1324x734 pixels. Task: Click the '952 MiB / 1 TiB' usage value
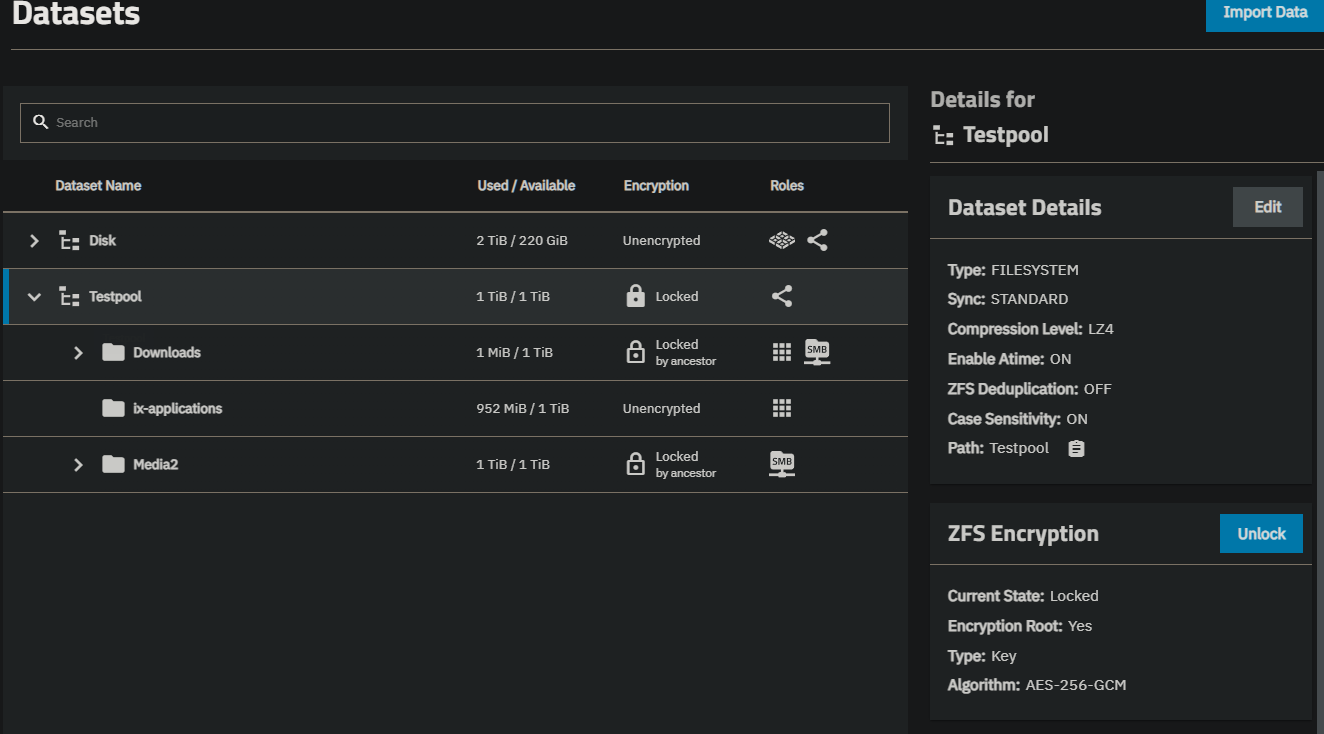523,409
